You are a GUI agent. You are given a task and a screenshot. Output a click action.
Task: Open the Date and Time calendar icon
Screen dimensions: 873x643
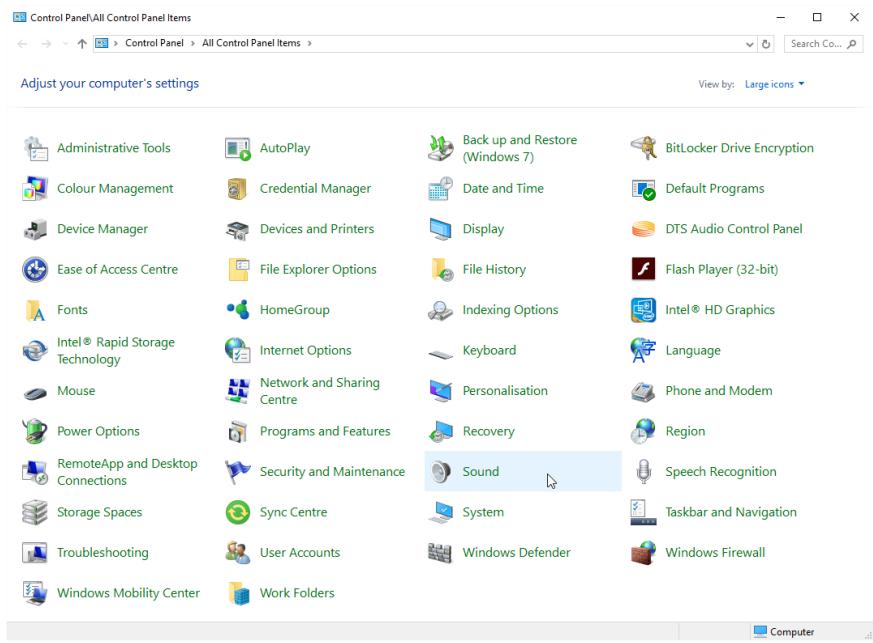pos(441,189)
